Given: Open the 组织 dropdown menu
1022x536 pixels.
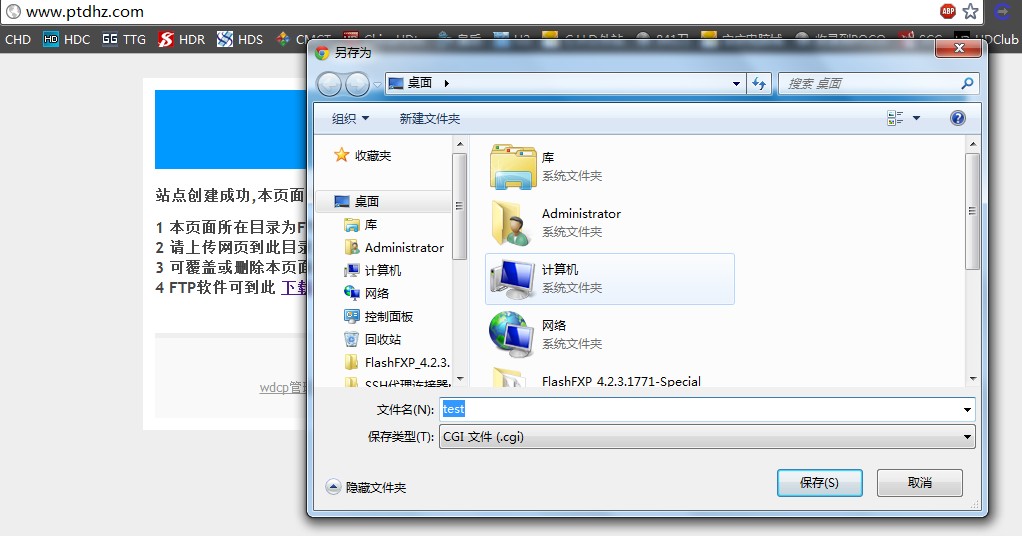Looking at the screenshot, I should point(350,118).
